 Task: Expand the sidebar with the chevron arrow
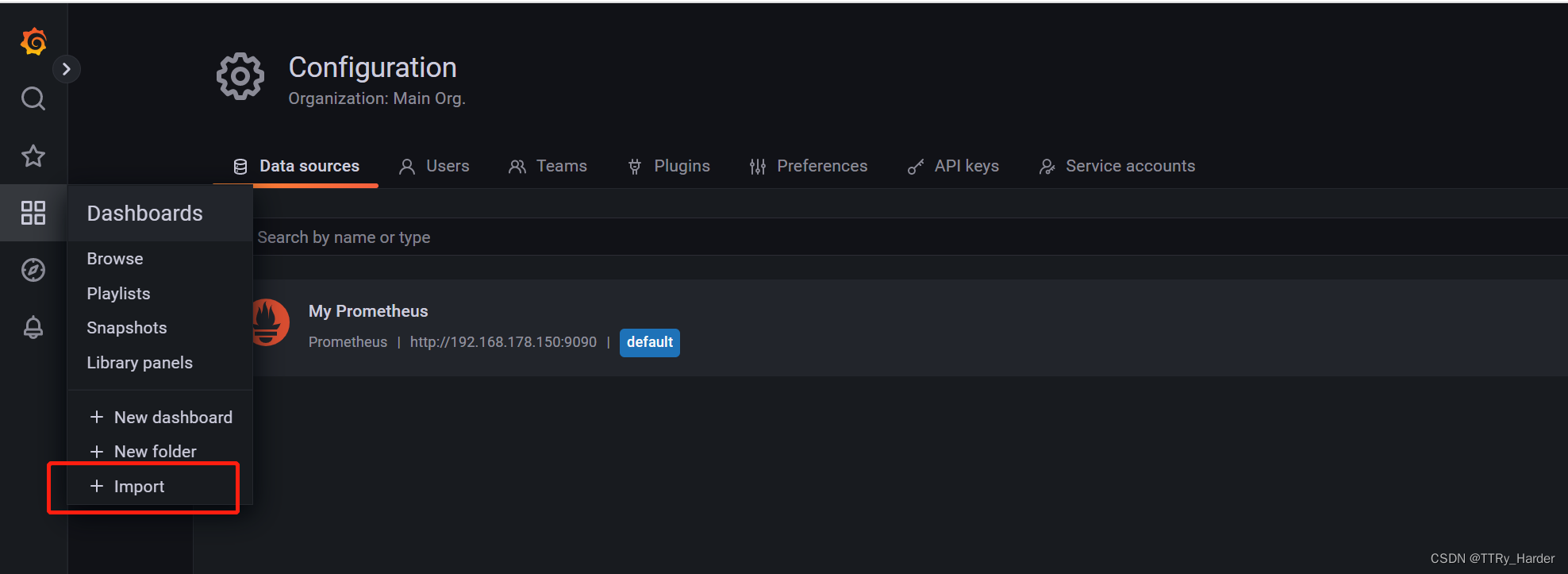point(67,70)
